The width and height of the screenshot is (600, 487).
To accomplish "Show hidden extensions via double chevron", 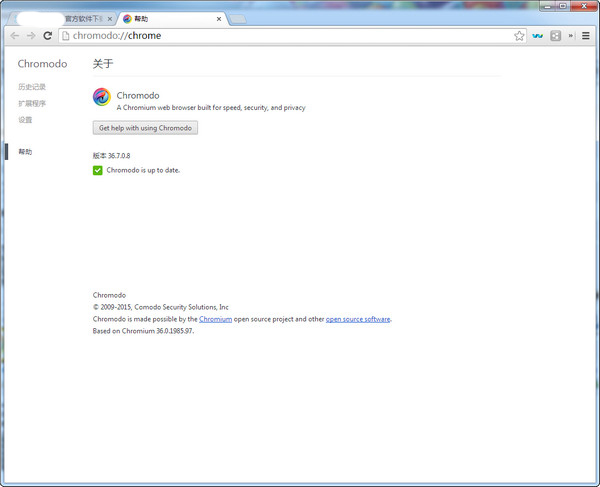I will [x=571, y=36].
